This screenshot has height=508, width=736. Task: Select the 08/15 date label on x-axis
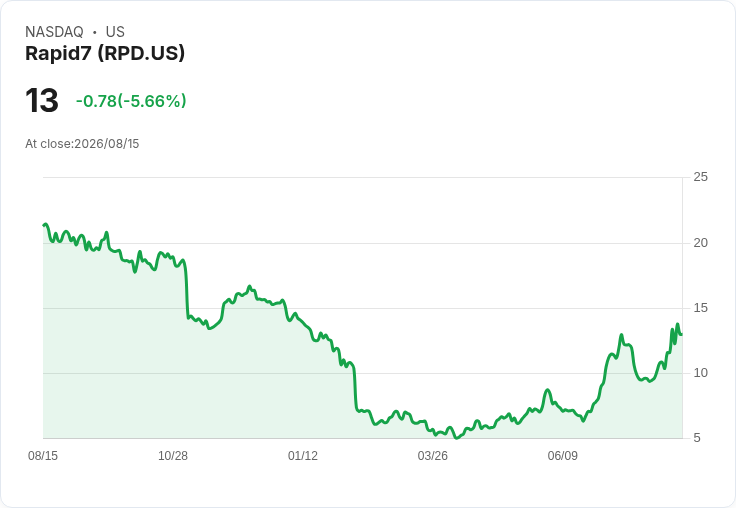(x=43, y=455)
